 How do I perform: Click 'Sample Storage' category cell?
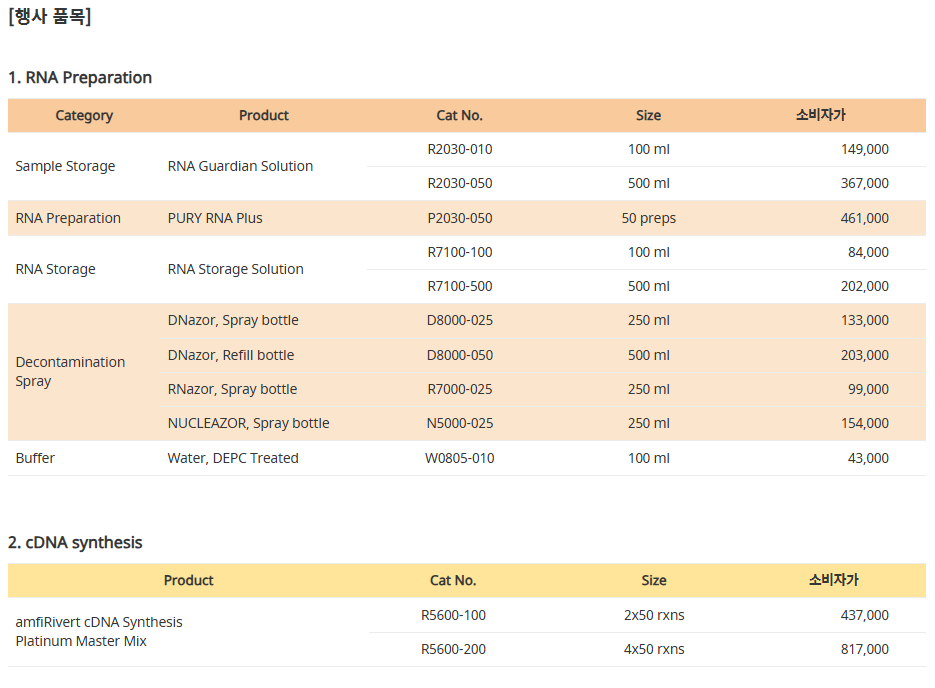click(x=65, y=166)
